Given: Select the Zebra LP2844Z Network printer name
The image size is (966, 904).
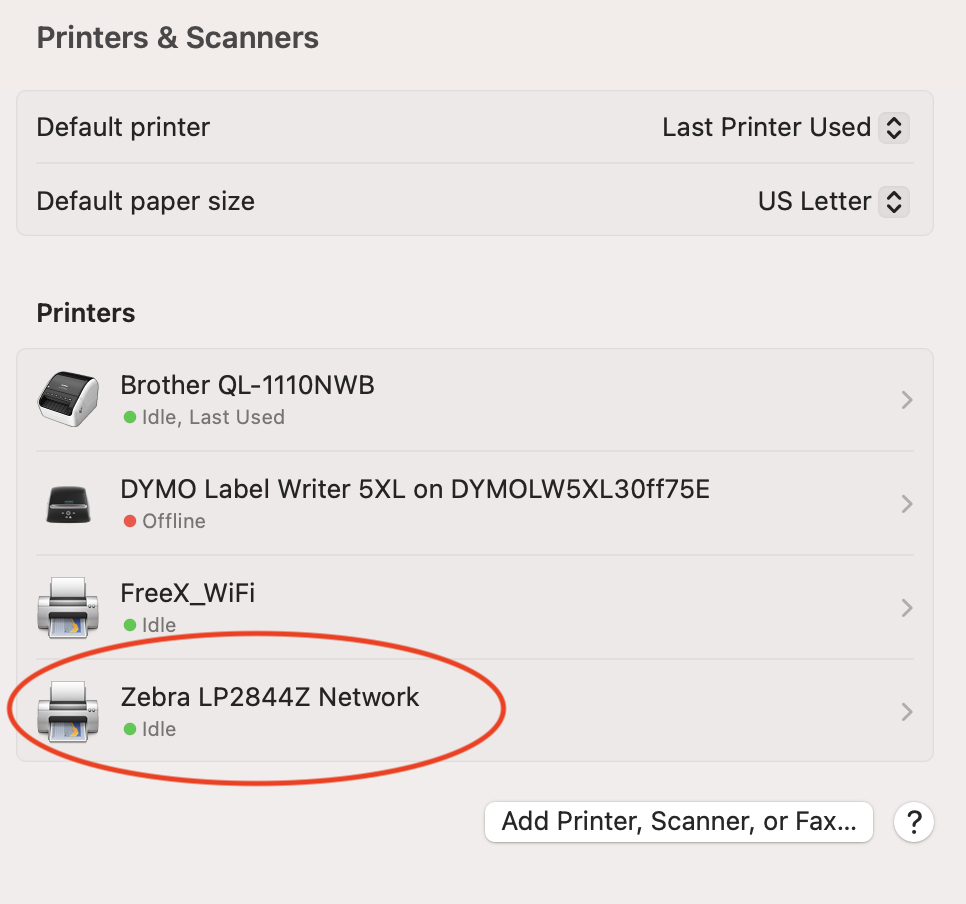Looking at the screenshot, I should tap(270, 697).
